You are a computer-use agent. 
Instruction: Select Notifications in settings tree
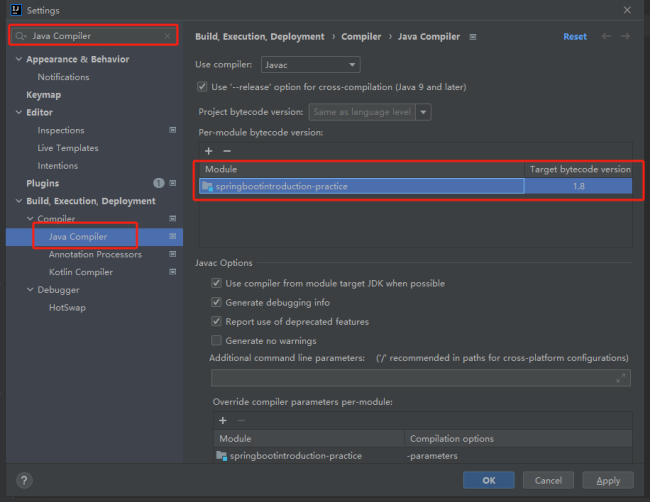(x=63, y=77)
